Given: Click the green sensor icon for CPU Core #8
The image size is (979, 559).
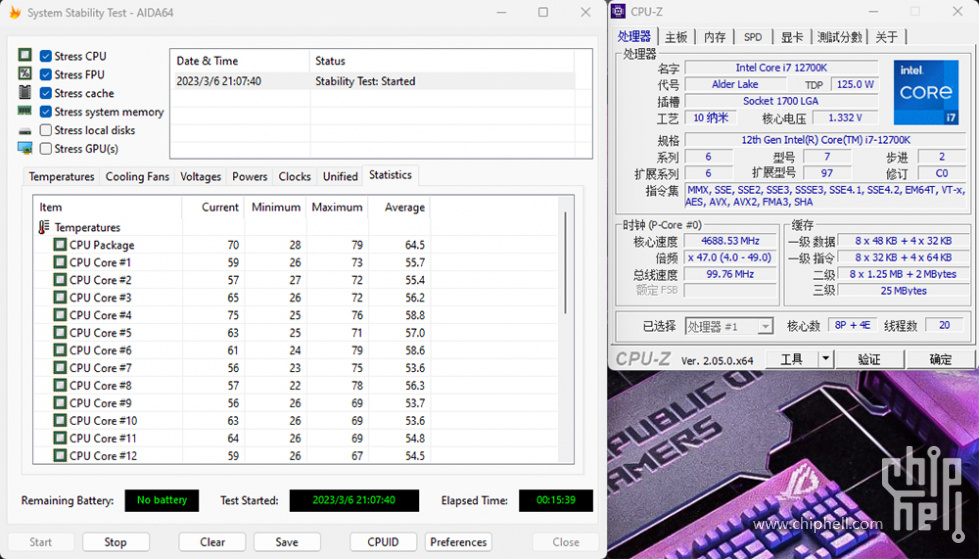Looking at the screenshot, I should 60,385.
